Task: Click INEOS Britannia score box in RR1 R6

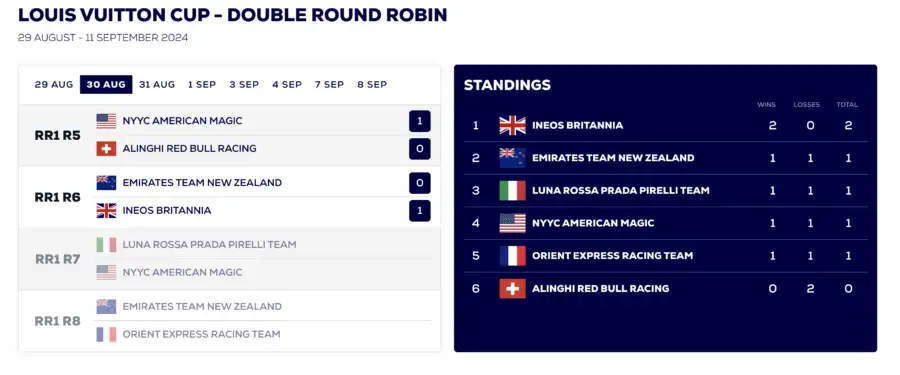Action: coord(420,211)
